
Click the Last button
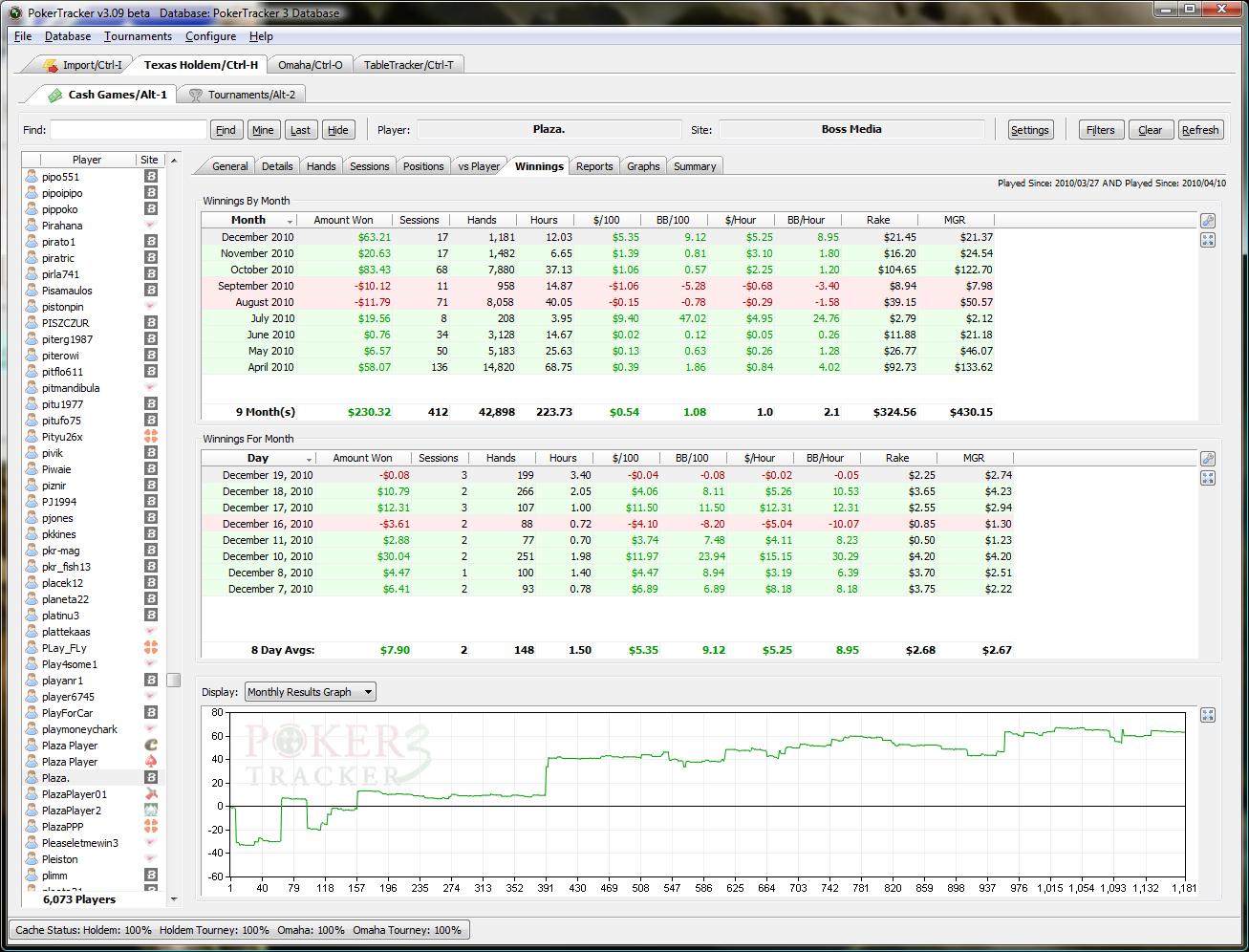[x=300, y=130]
